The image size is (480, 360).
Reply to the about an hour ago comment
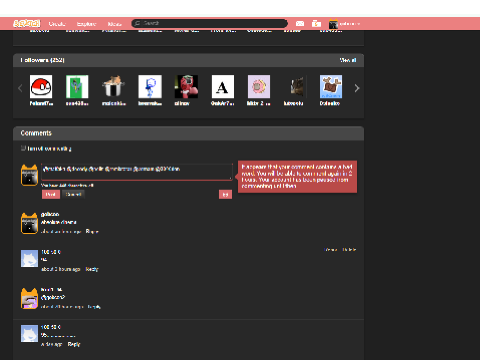[92, 231]
